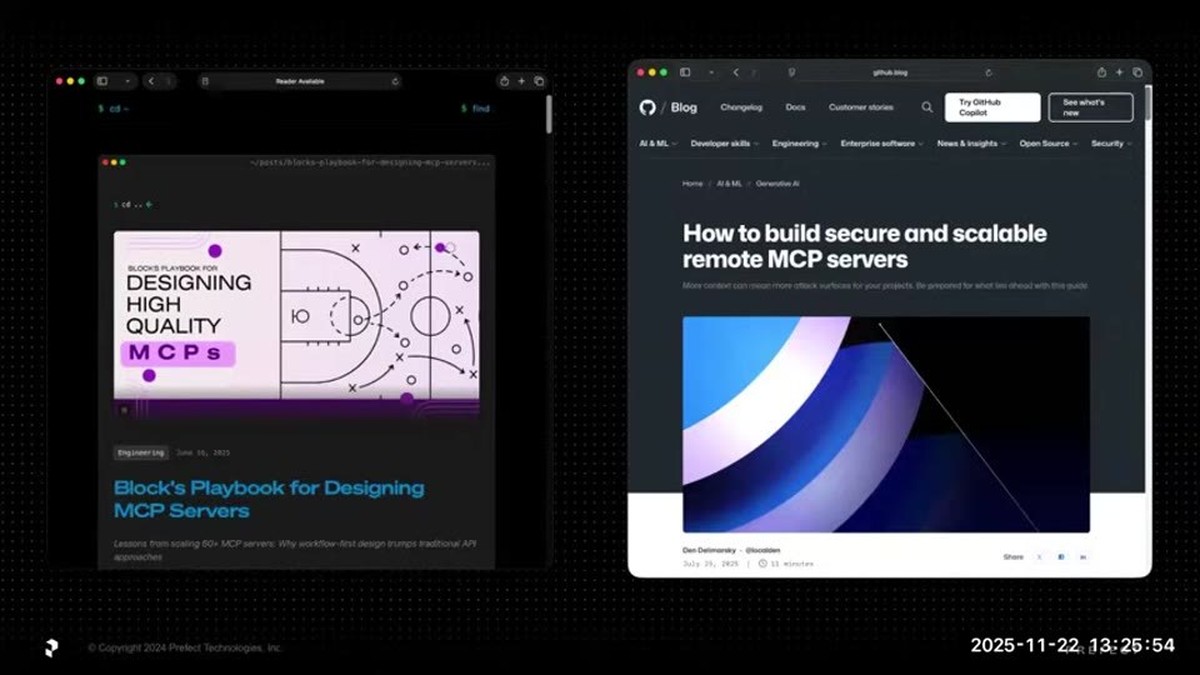This screenshot has height=675, width=1200.
Task: Show tab overview in github.blog window
Action: 1136,72
